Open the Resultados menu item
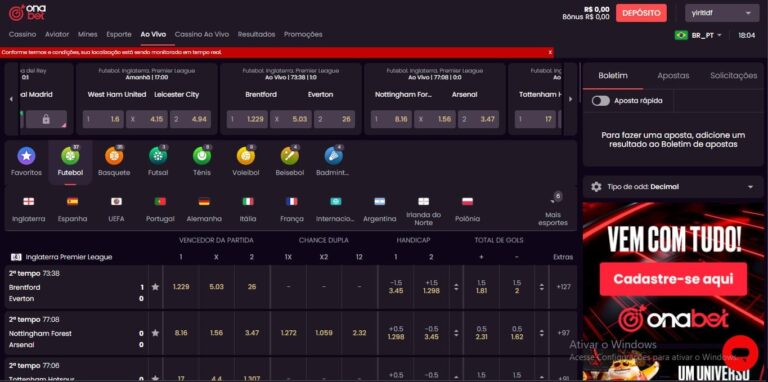This screenshot has height=382, width=768. click(x=256, y=35)
